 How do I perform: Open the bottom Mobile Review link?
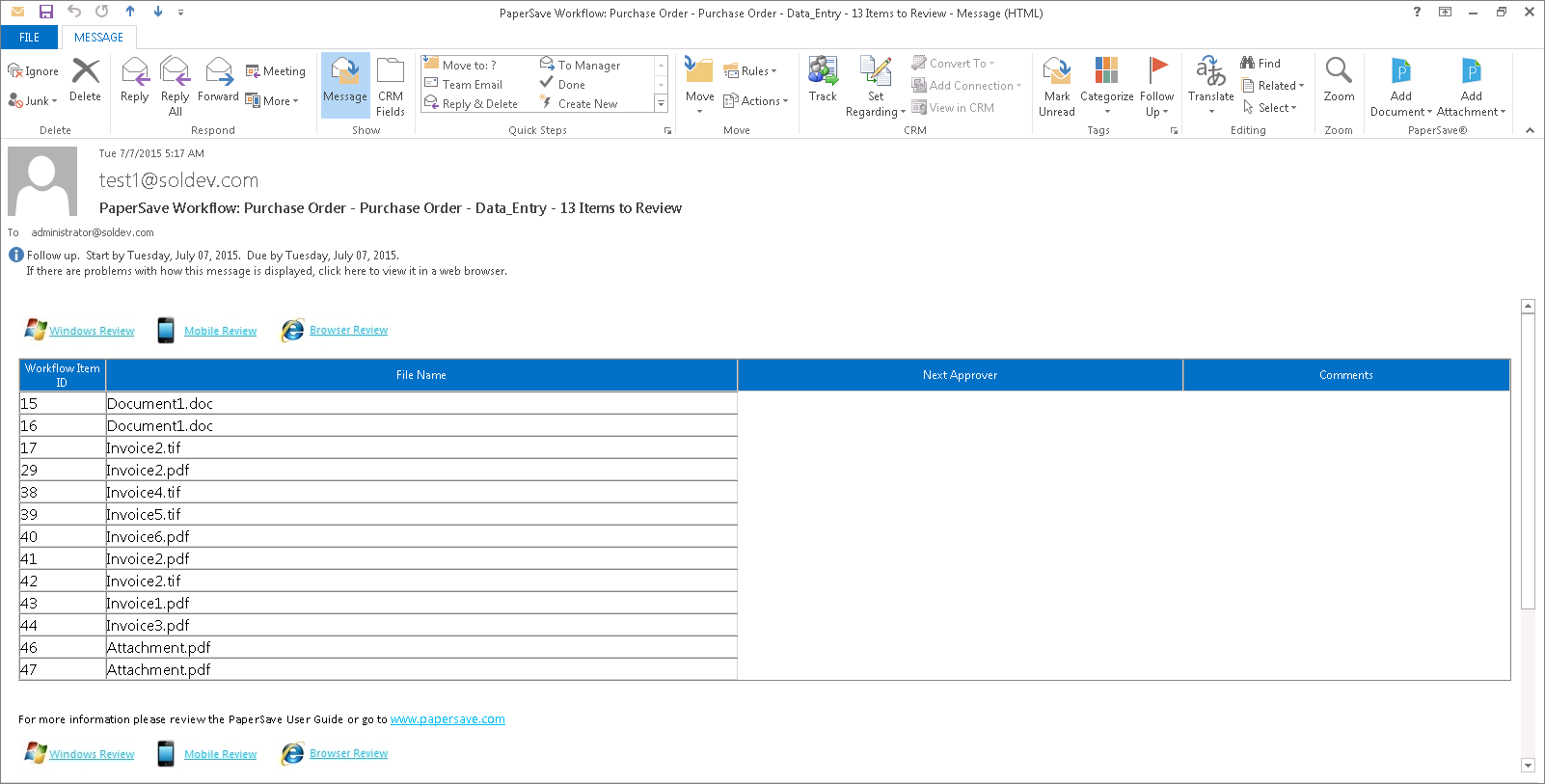tap(220, 754)
